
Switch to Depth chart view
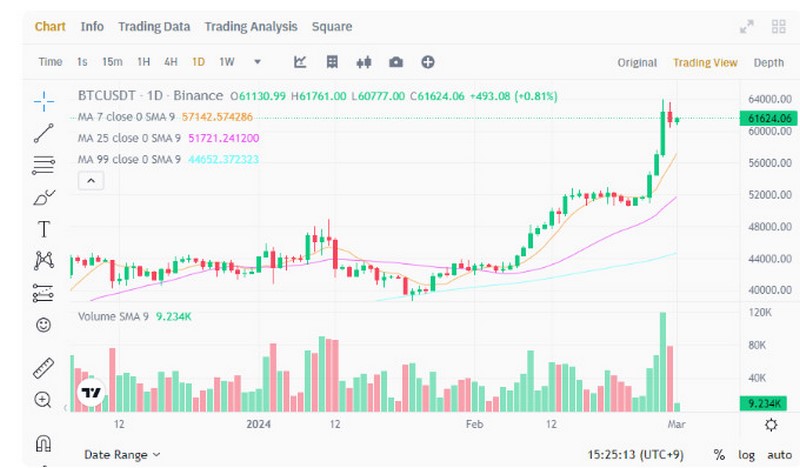tap(768, 63)
